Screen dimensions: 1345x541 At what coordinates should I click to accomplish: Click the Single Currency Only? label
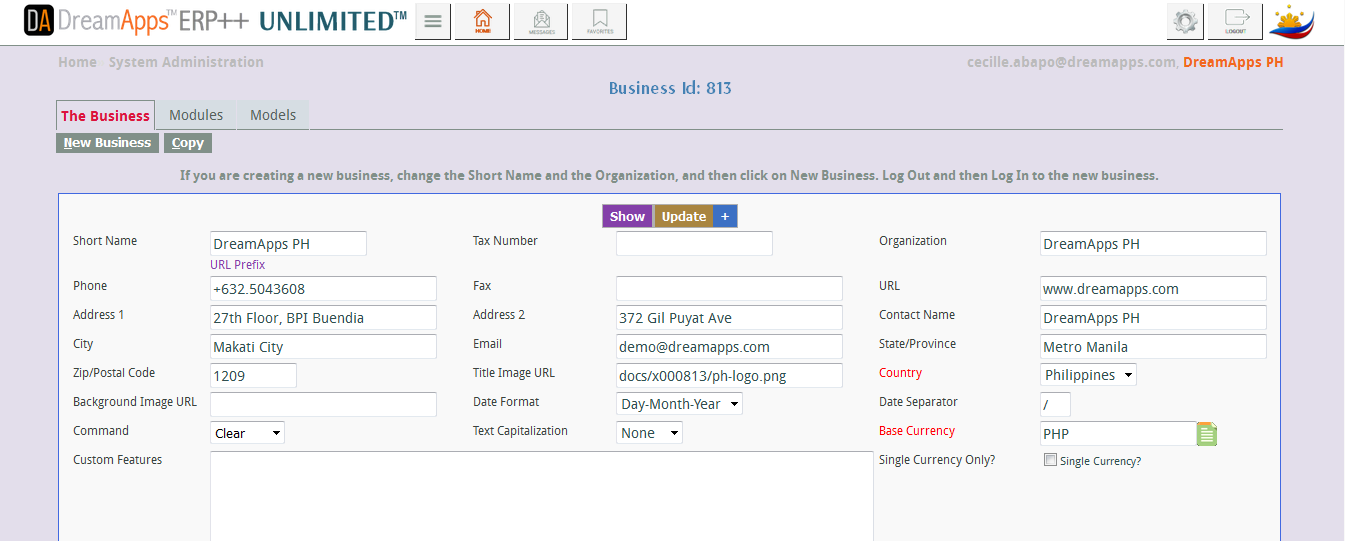point(937,460)
